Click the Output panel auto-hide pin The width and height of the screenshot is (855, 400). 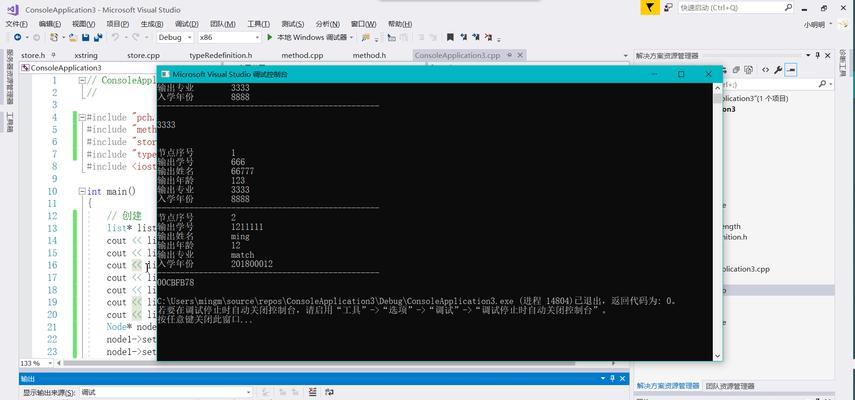(x=611, y=378)
